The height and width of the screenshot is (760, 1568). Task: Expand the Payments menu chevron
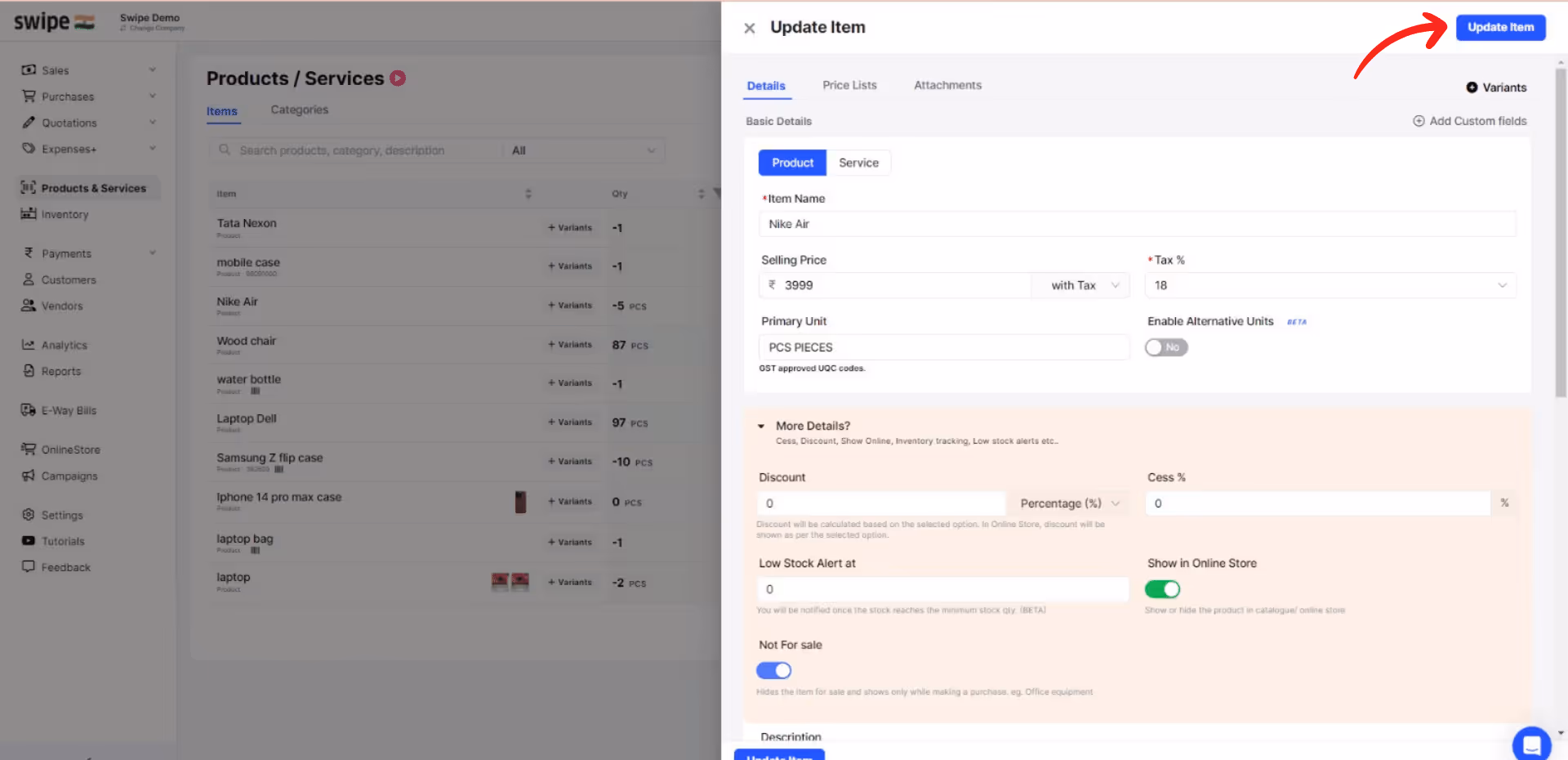click(x=153, y=253)
